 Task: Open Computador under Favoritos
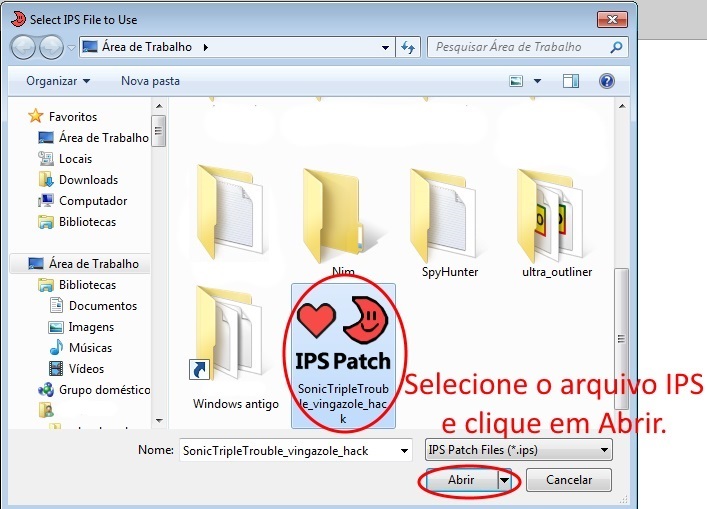coord(83,201)
